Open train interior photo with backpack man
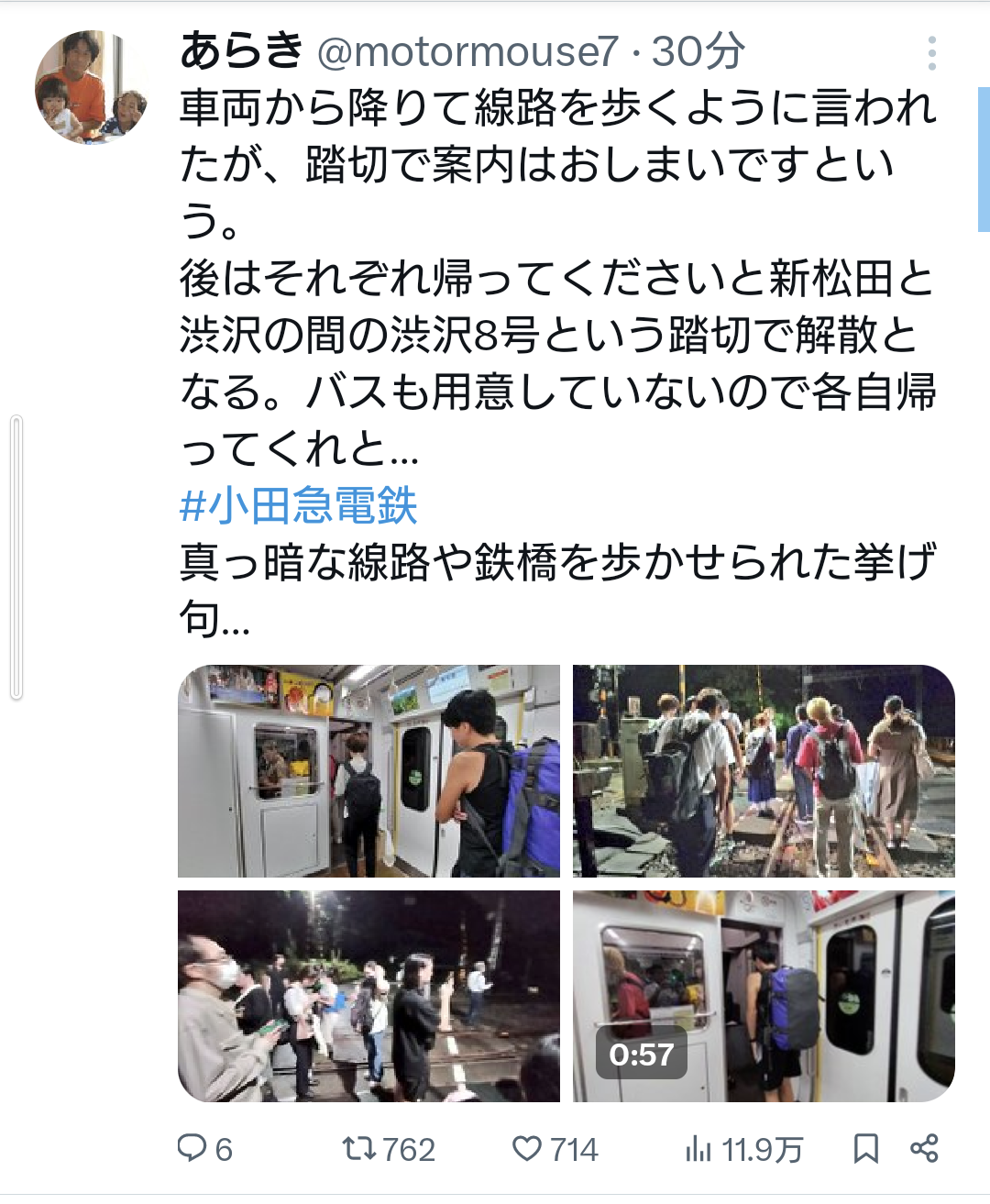The image size is (990, 1204). (x=368, y=771)
